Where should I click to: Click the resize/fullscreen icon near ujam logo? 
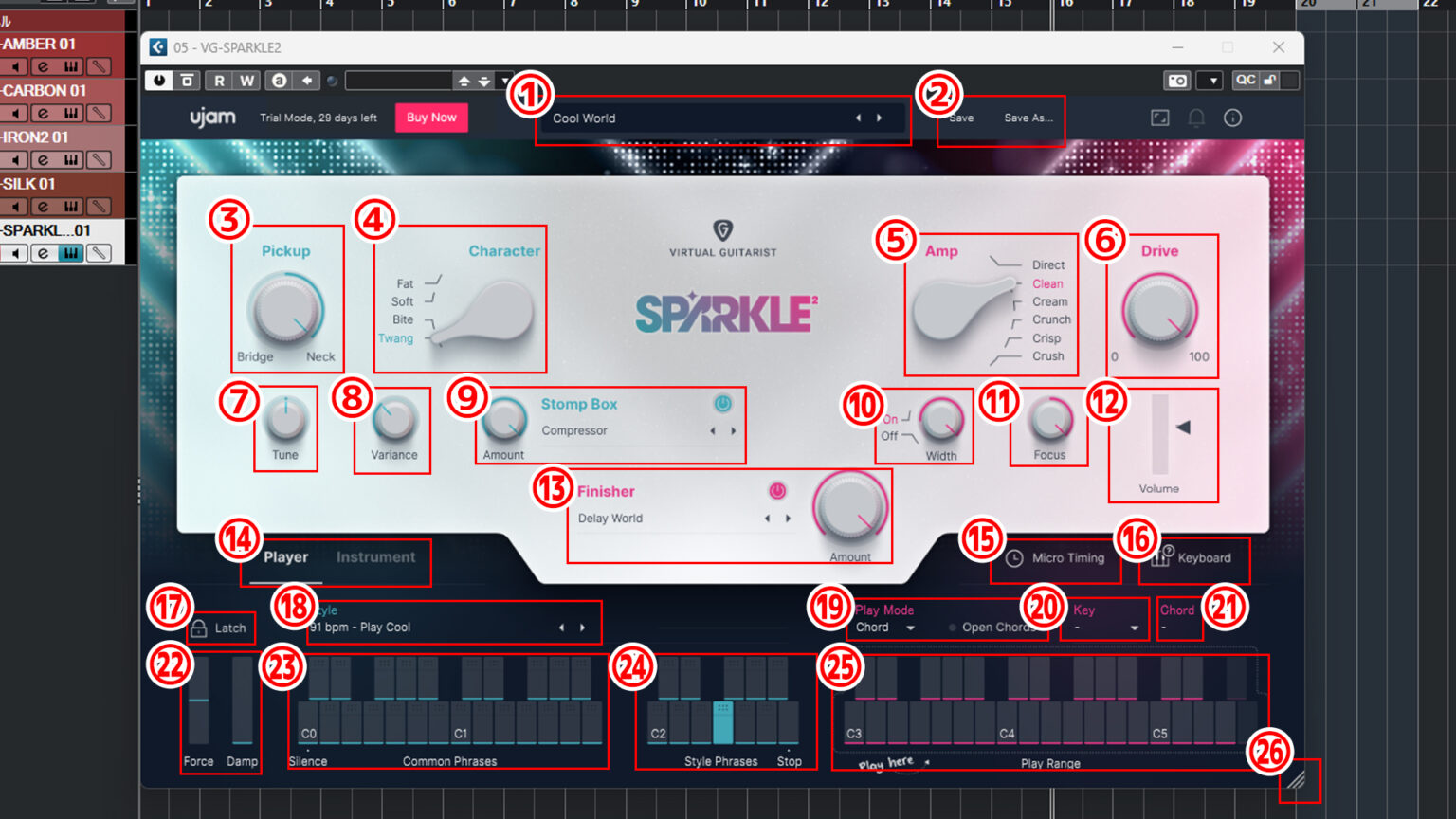(1161, 118)
